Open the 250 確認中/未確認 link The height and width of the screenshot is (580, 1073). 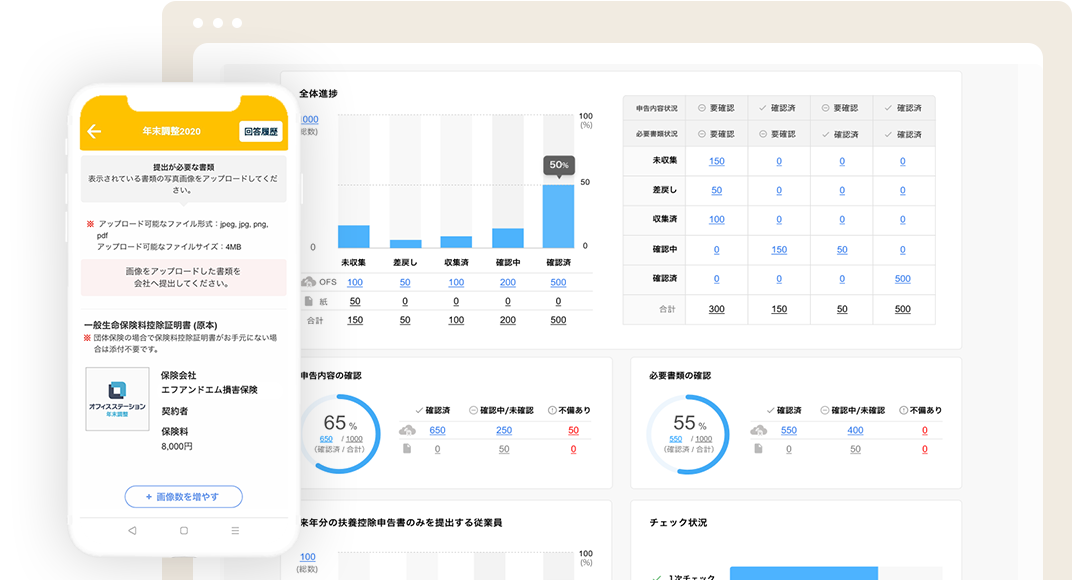(x=504, y=430)
